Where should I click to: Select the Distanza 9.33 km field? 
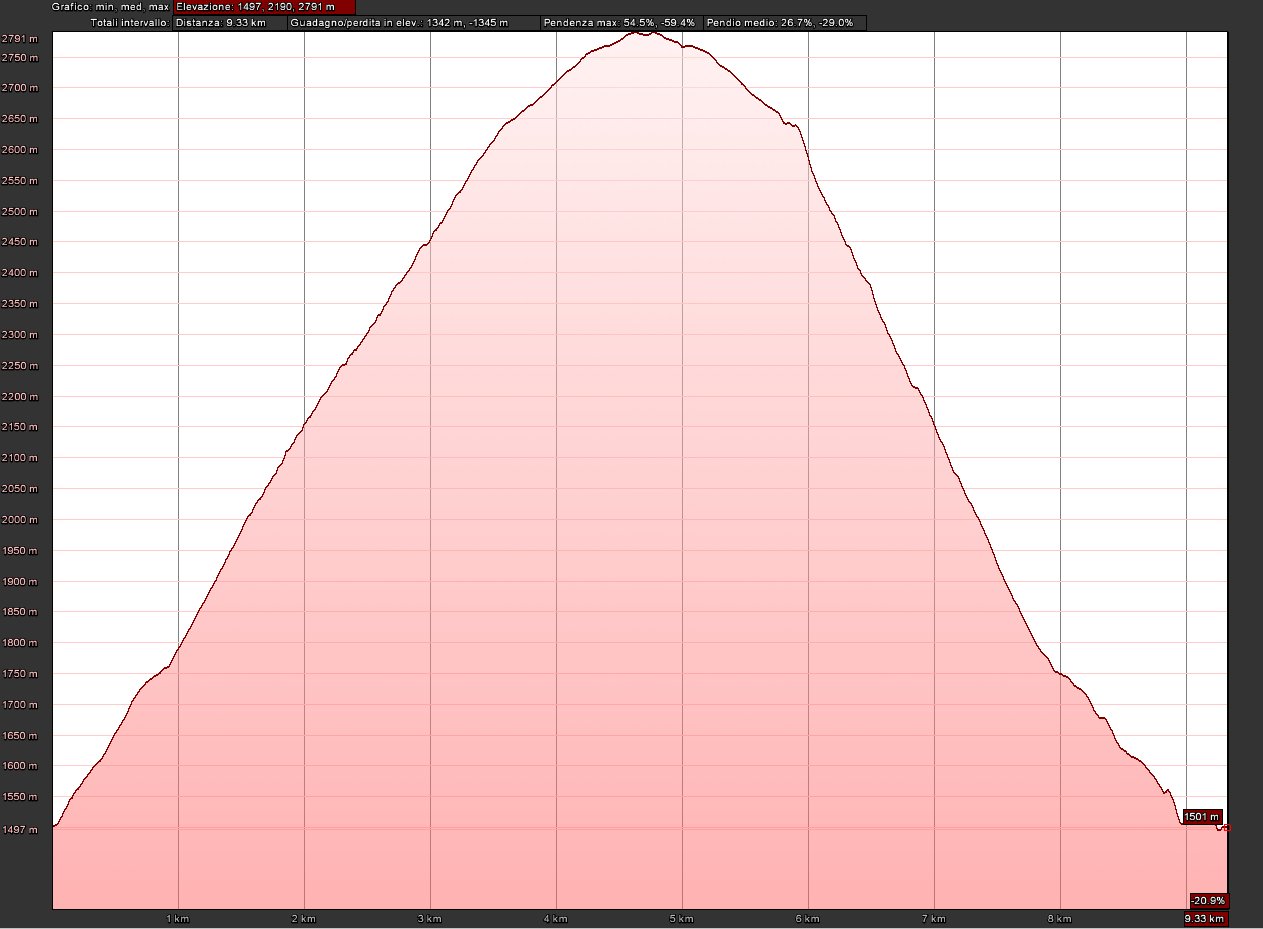(x=229, y=22)
